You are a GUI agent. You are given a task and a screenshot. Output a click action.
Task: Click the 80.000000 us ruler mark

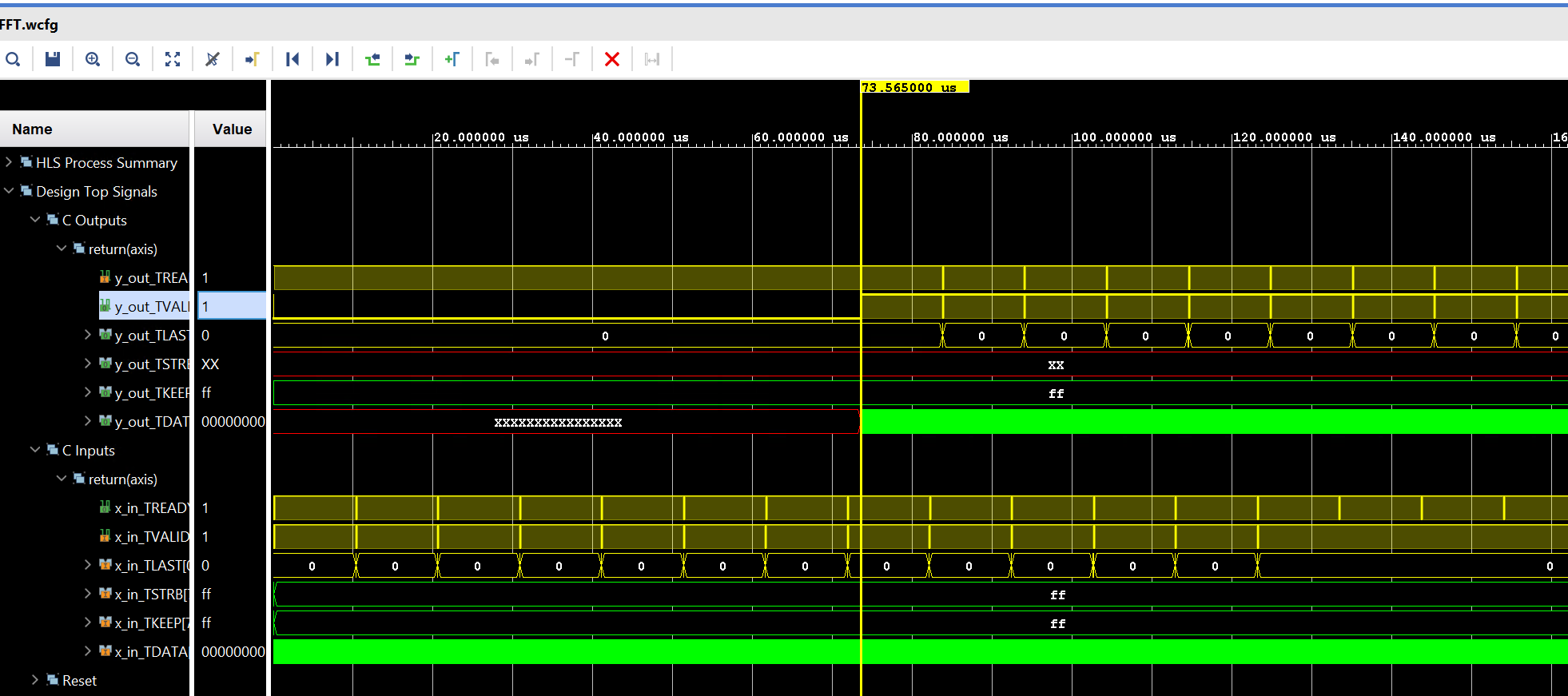961,137
